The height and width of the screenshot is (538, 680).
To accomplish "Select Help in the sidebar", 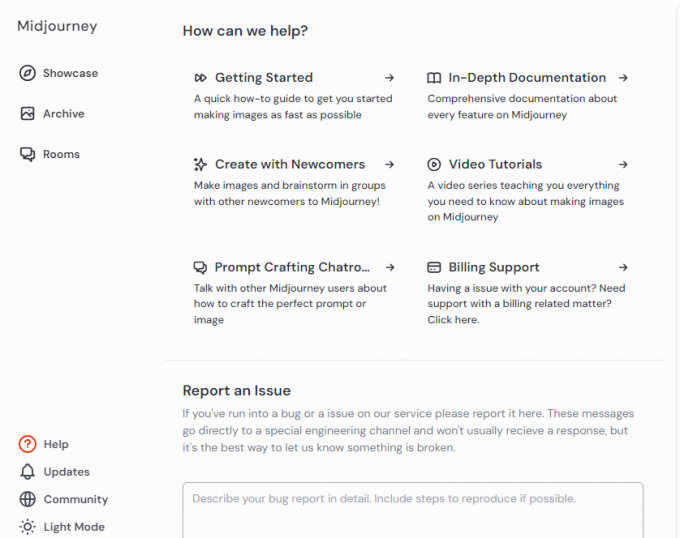I will point(56,444).
